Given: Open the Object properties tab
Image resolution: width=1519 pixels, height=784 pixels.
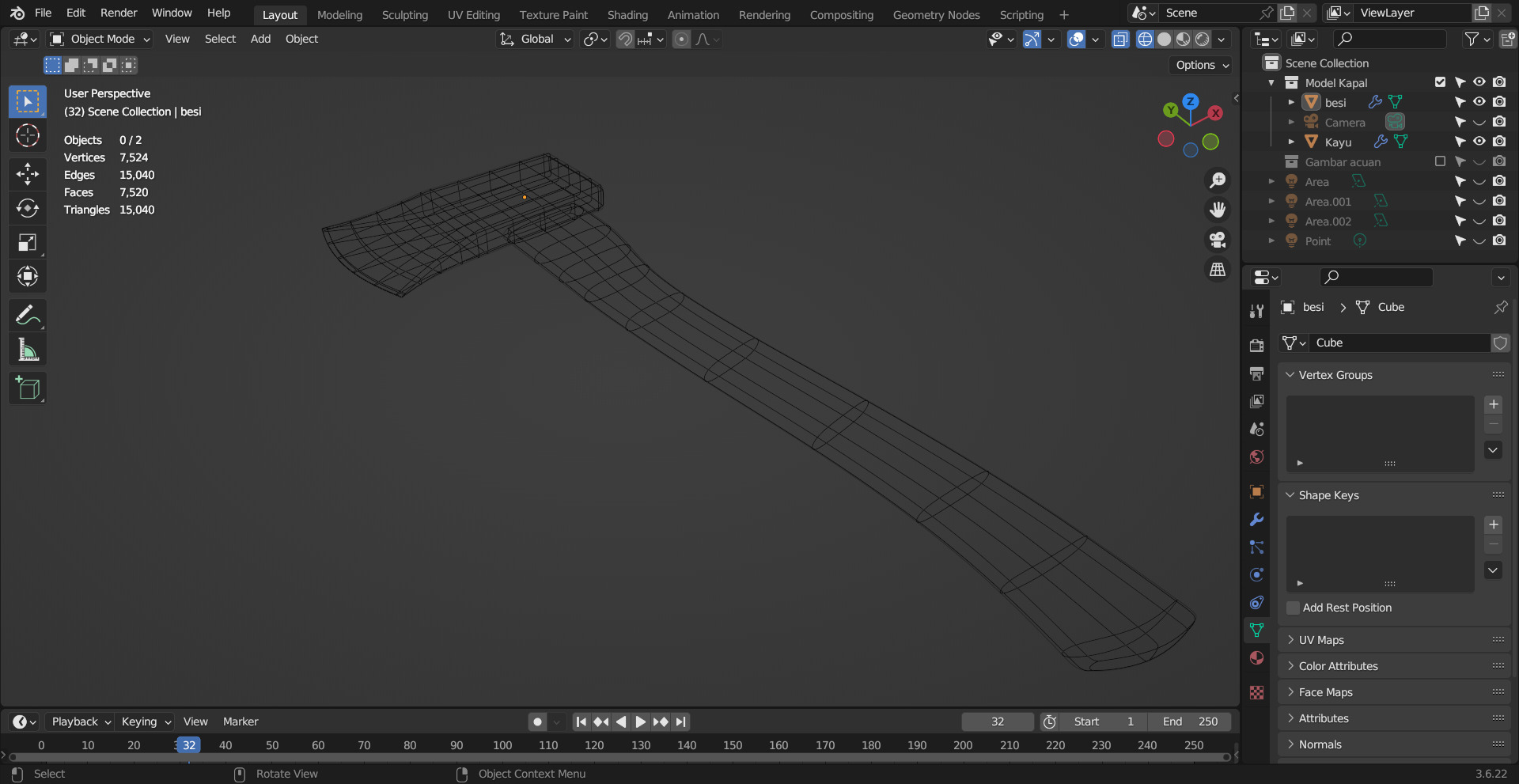Looking at the screenshot, I should (x=1256, y=491).
